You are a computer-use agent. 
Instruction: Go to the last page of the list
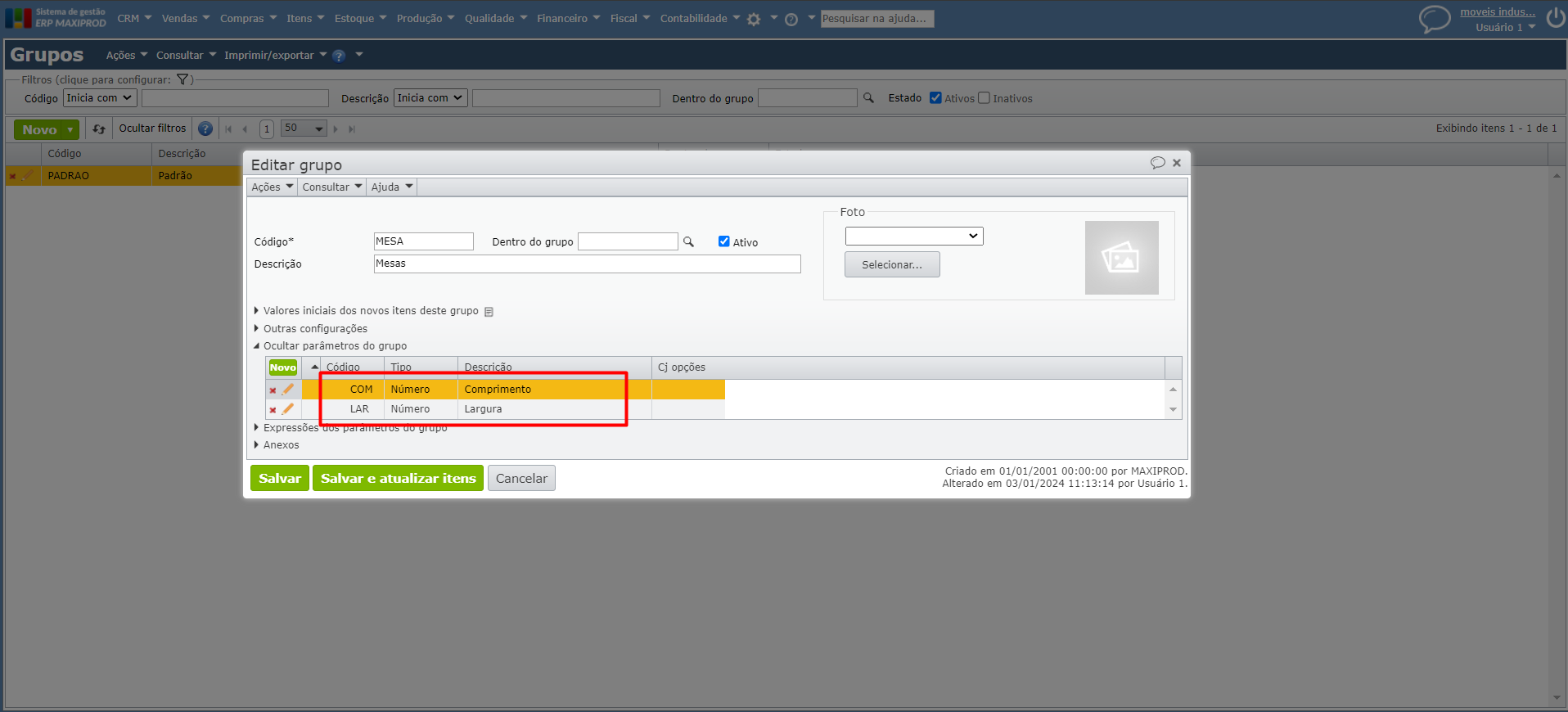[352, 129]
